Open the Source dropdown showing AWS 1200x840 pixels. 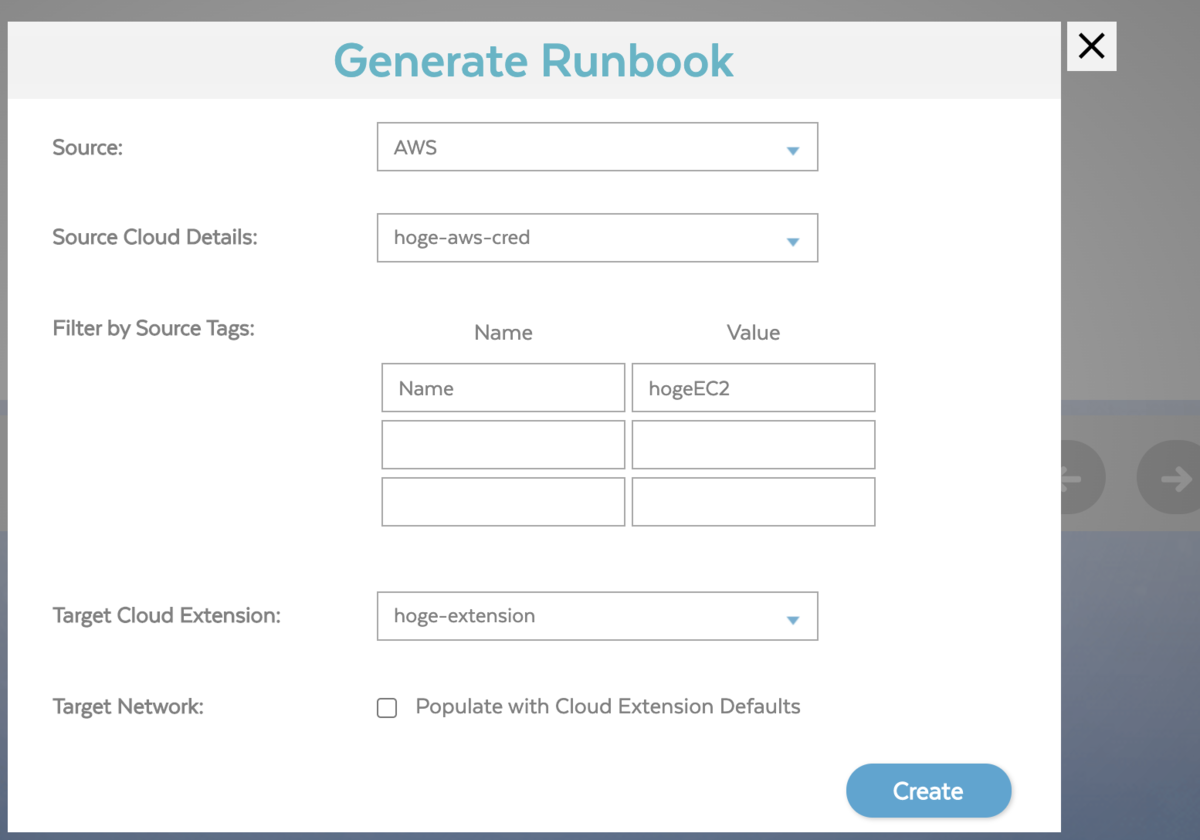(597, 147)
